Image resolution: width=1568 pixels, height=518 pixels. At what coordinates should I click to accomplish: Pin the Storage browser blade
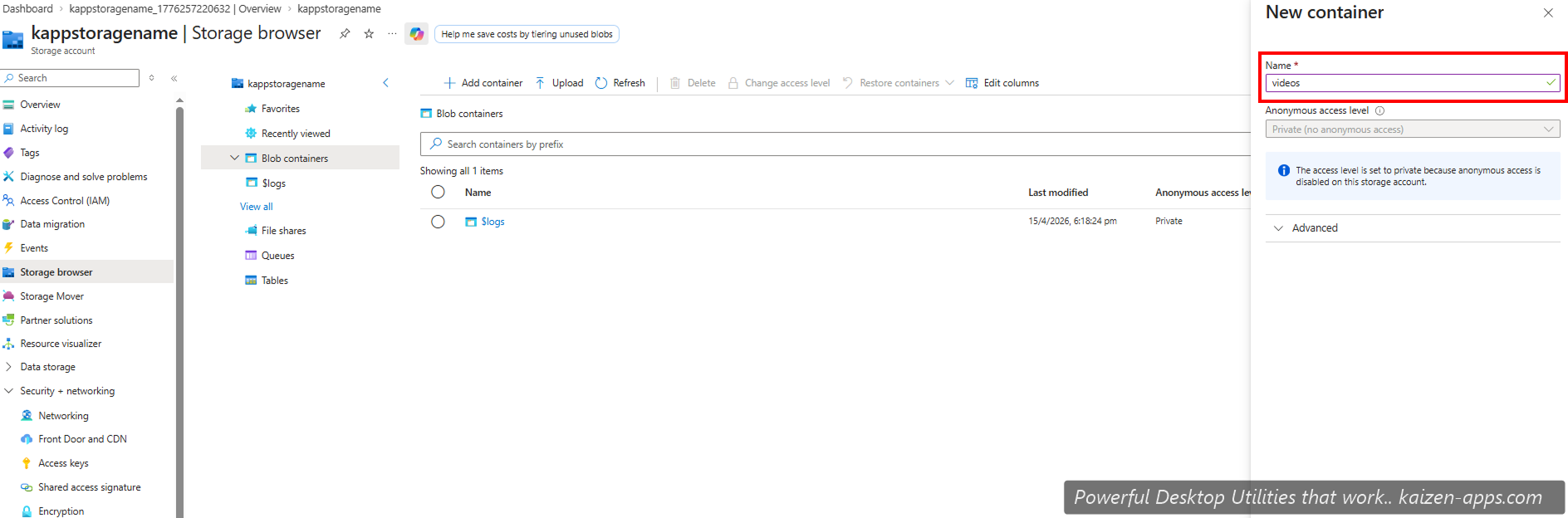coord(345,34)
